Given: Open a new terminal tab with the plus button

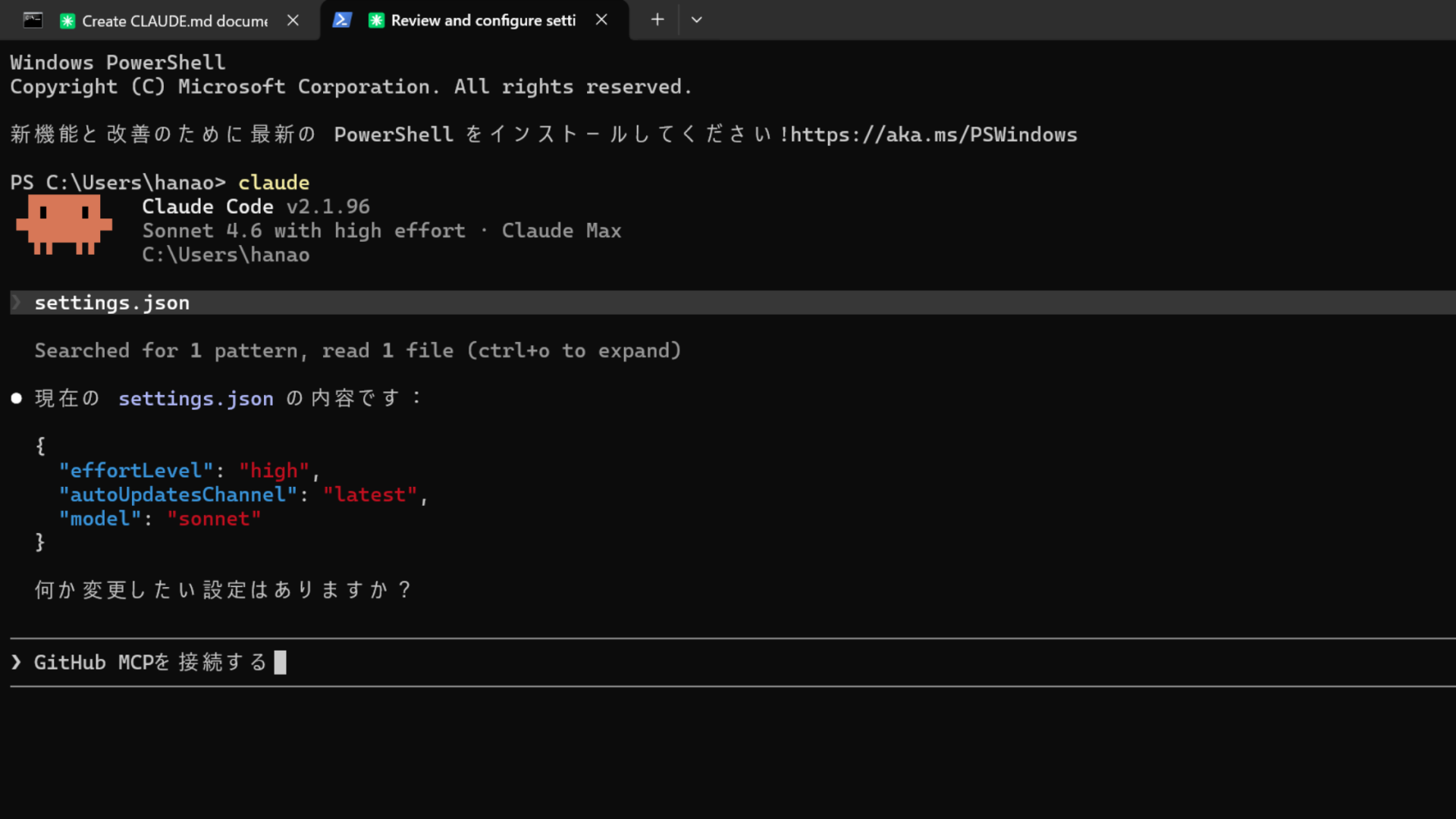Looking at the screenshot, I should 657,20.
